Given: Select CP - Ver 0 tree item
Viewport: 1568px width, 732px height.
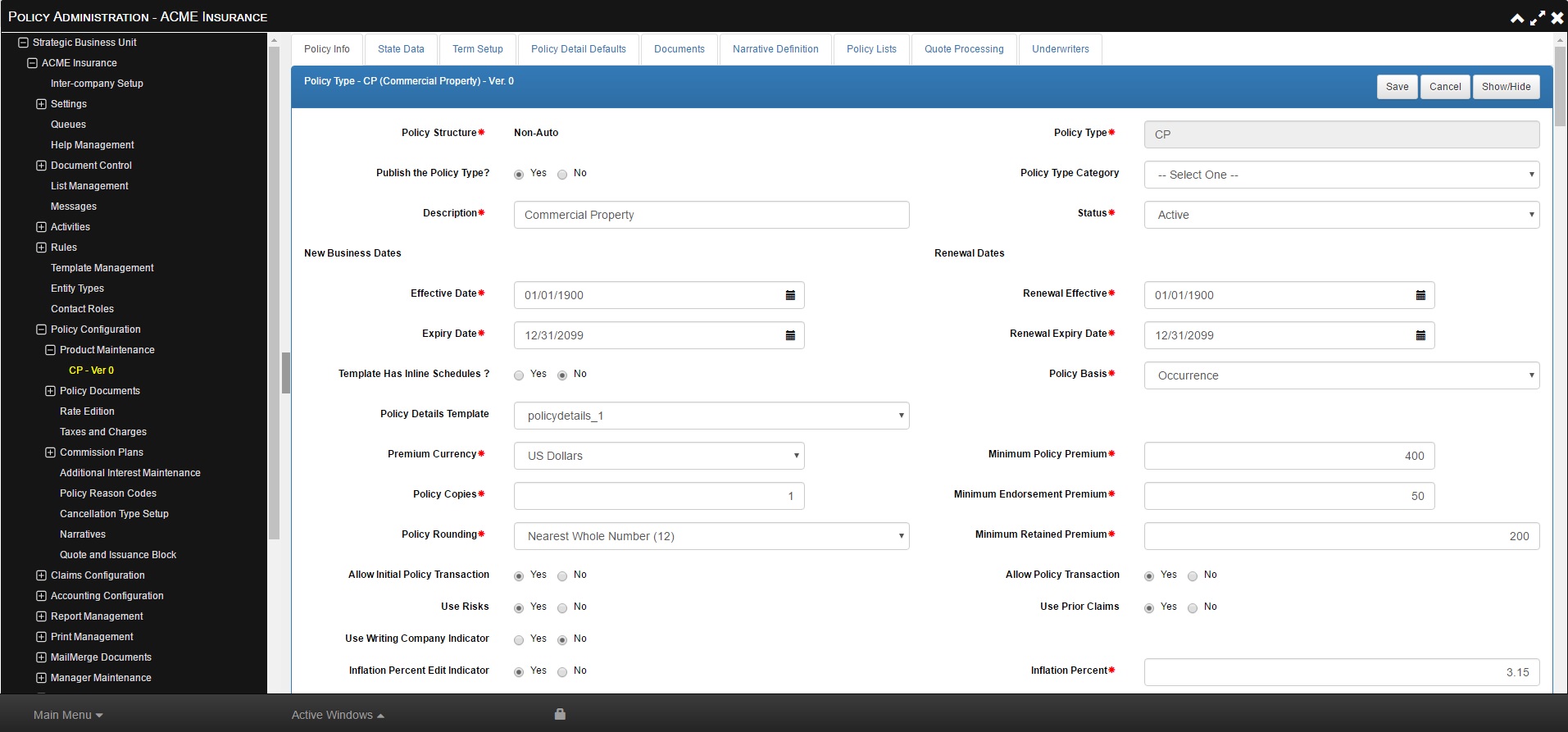Looking at the screenshot, I should point(91,371).
